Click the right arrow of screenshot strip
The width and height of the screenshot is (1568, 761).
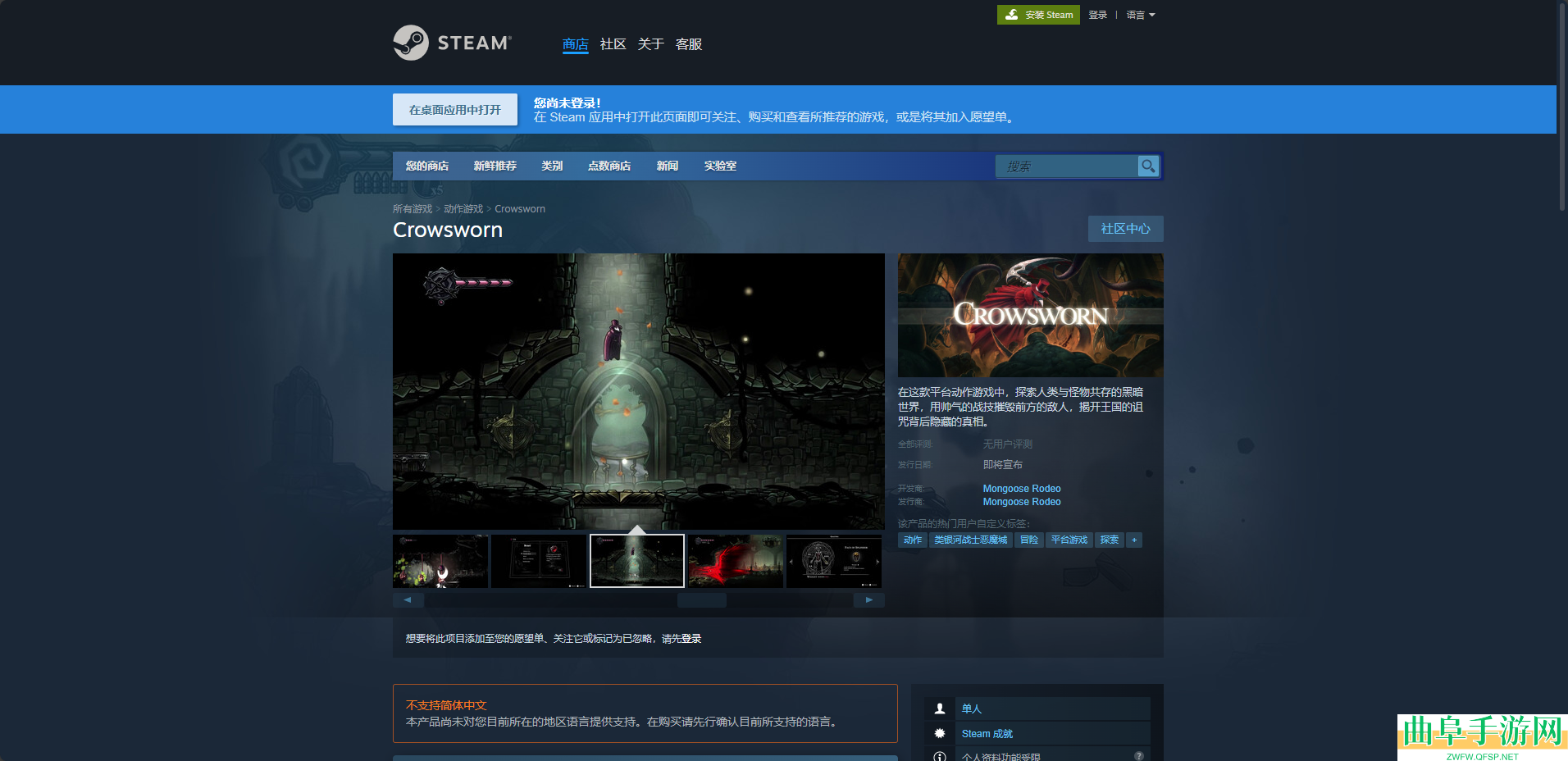[869, 600]
